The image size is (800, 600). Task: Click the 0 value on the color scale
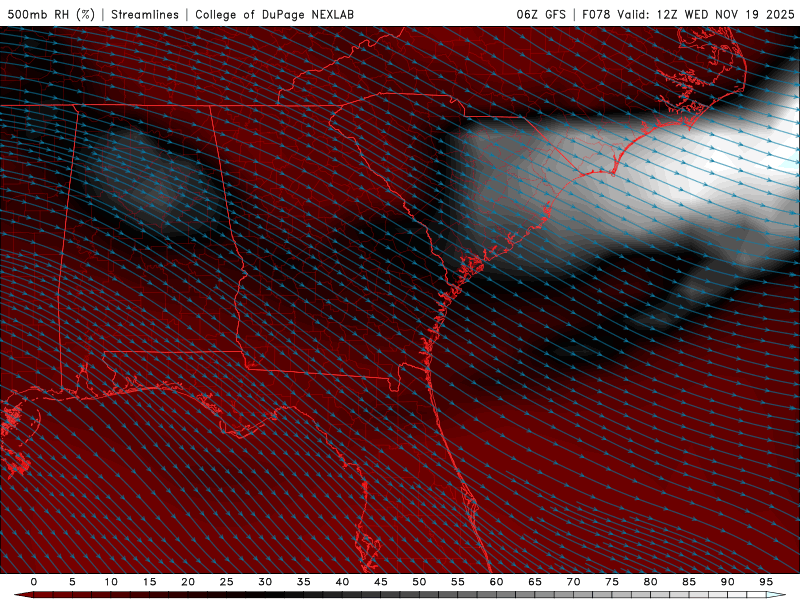(34, 582)
